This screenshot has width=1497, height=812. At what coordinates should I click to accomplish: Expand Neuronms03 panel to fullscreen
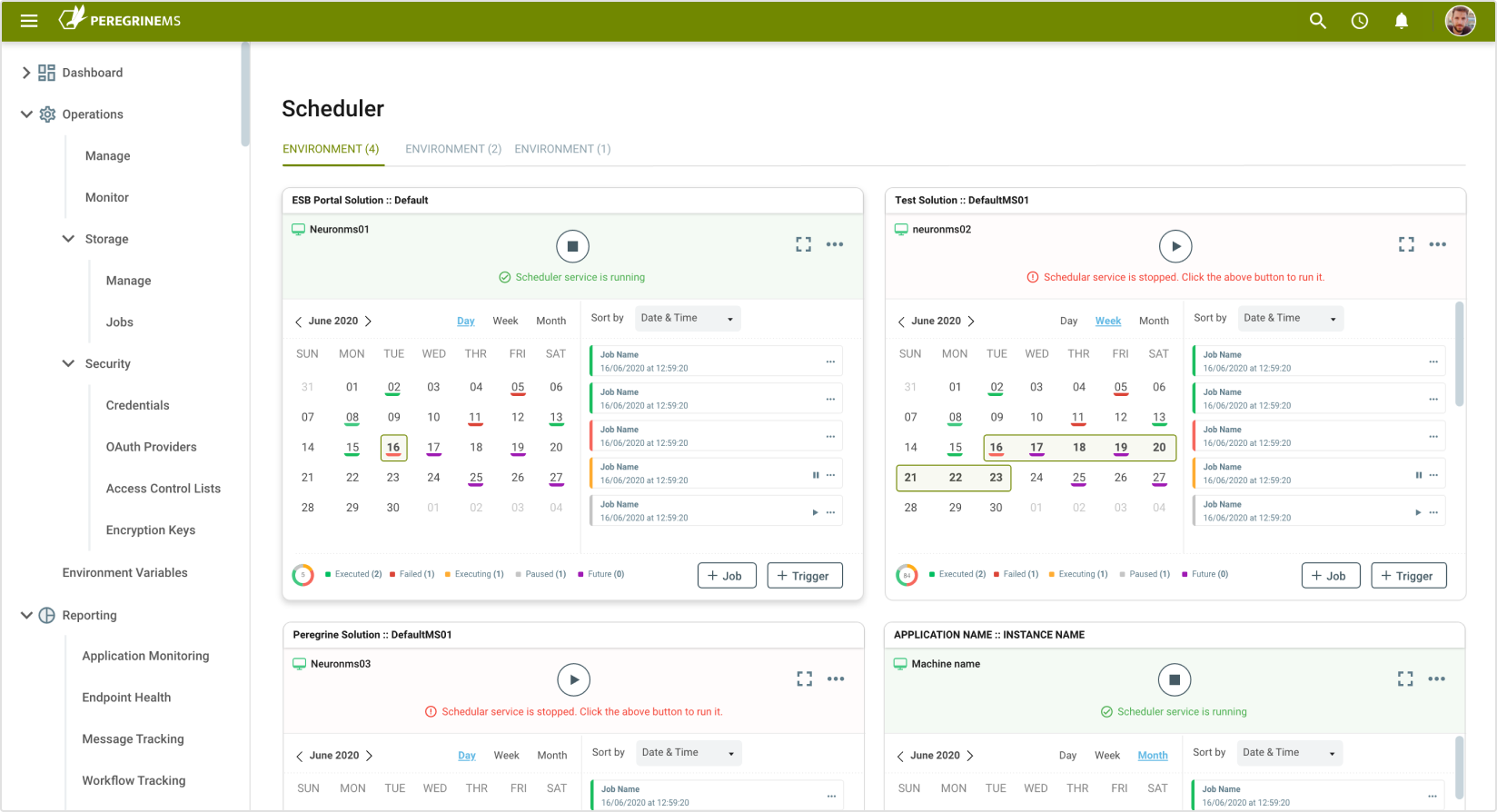pyautogui.click(x=805, y=678)
